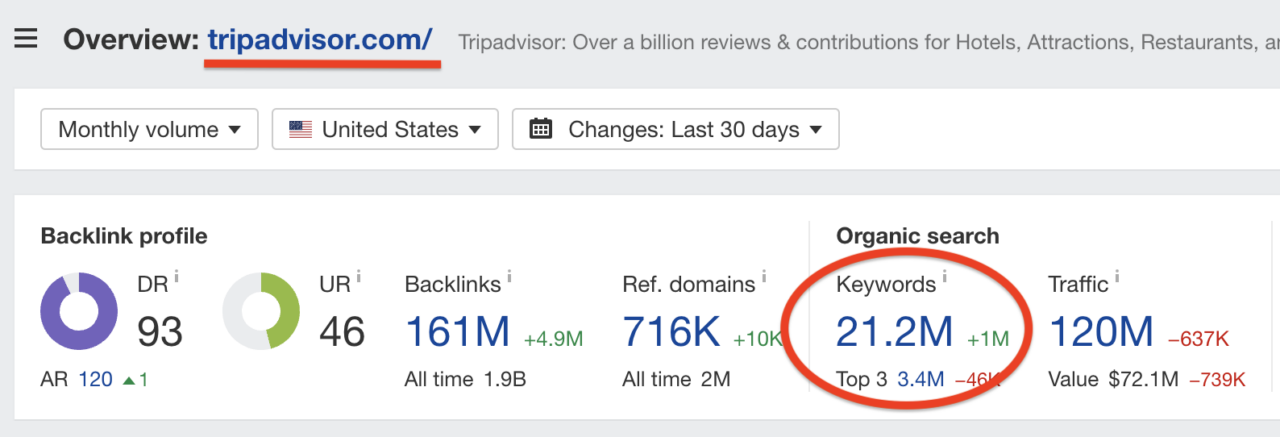Expand the Monthly volume dropdown
The width and height of the screenshot is (1280, 437).
coord(149,129)
